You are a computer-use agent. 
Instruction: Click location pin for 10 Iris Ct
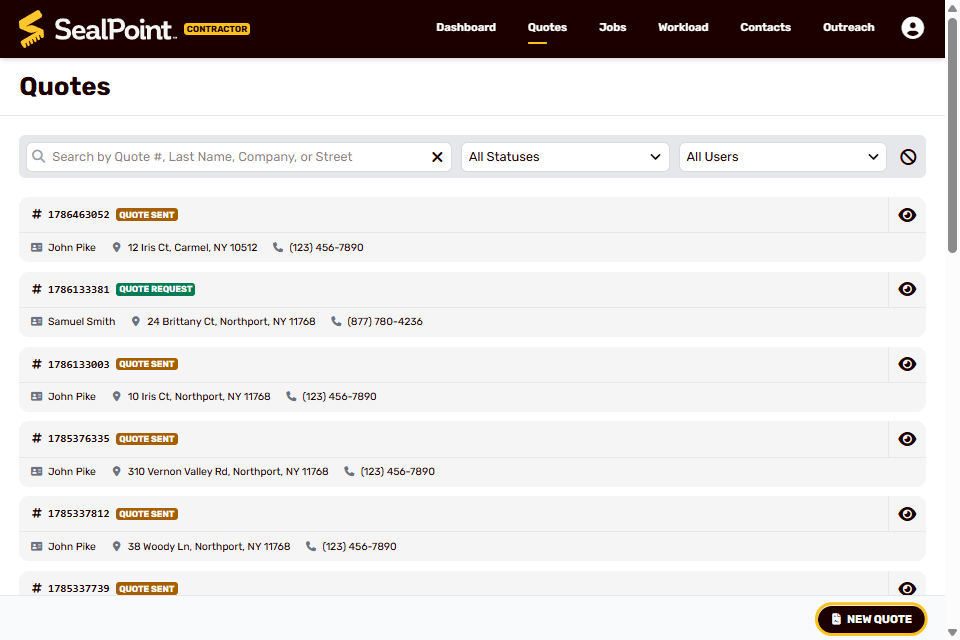(116, 396)
